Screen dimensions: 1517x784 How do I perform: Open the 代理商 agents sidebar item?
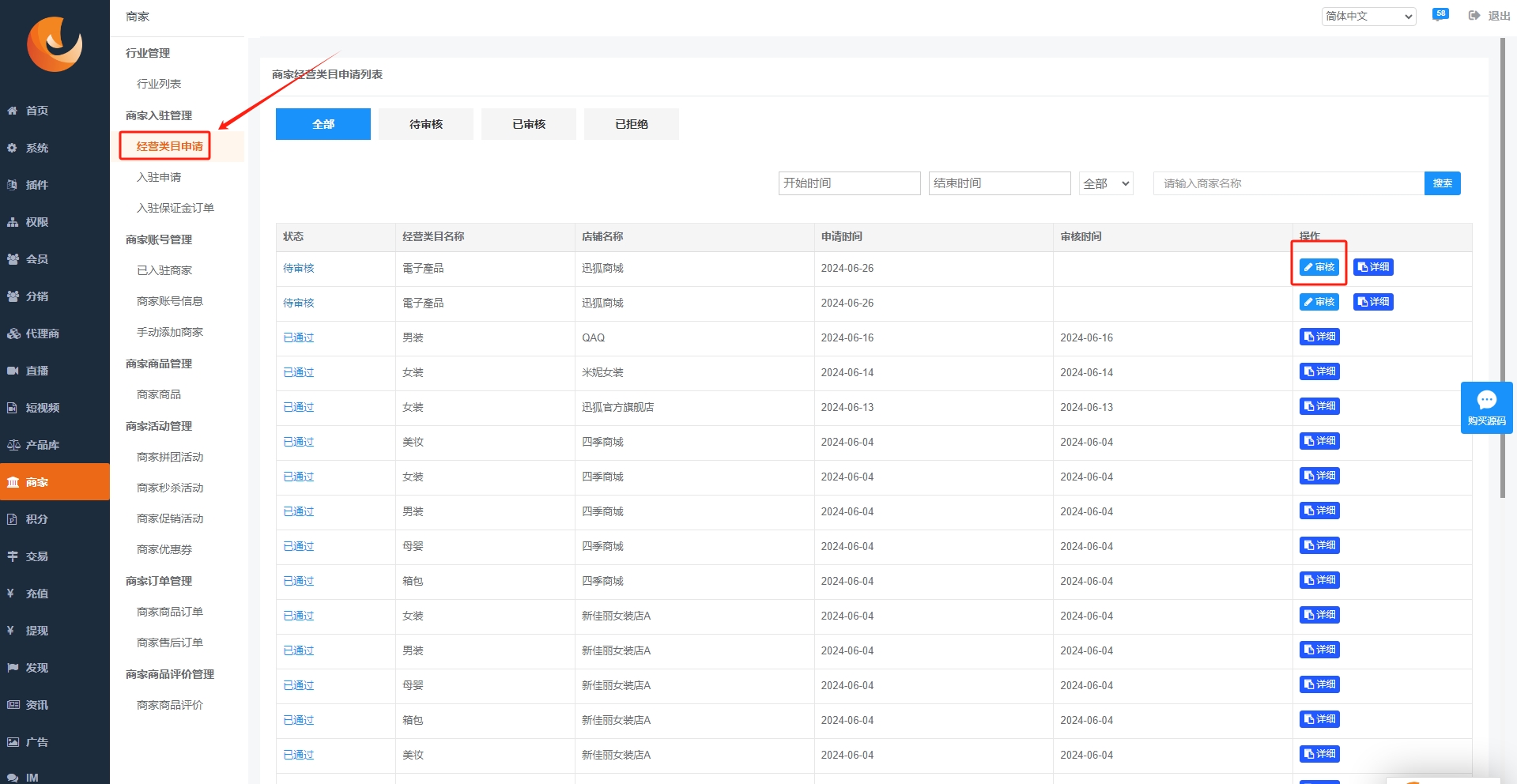(x=55, y=334)
